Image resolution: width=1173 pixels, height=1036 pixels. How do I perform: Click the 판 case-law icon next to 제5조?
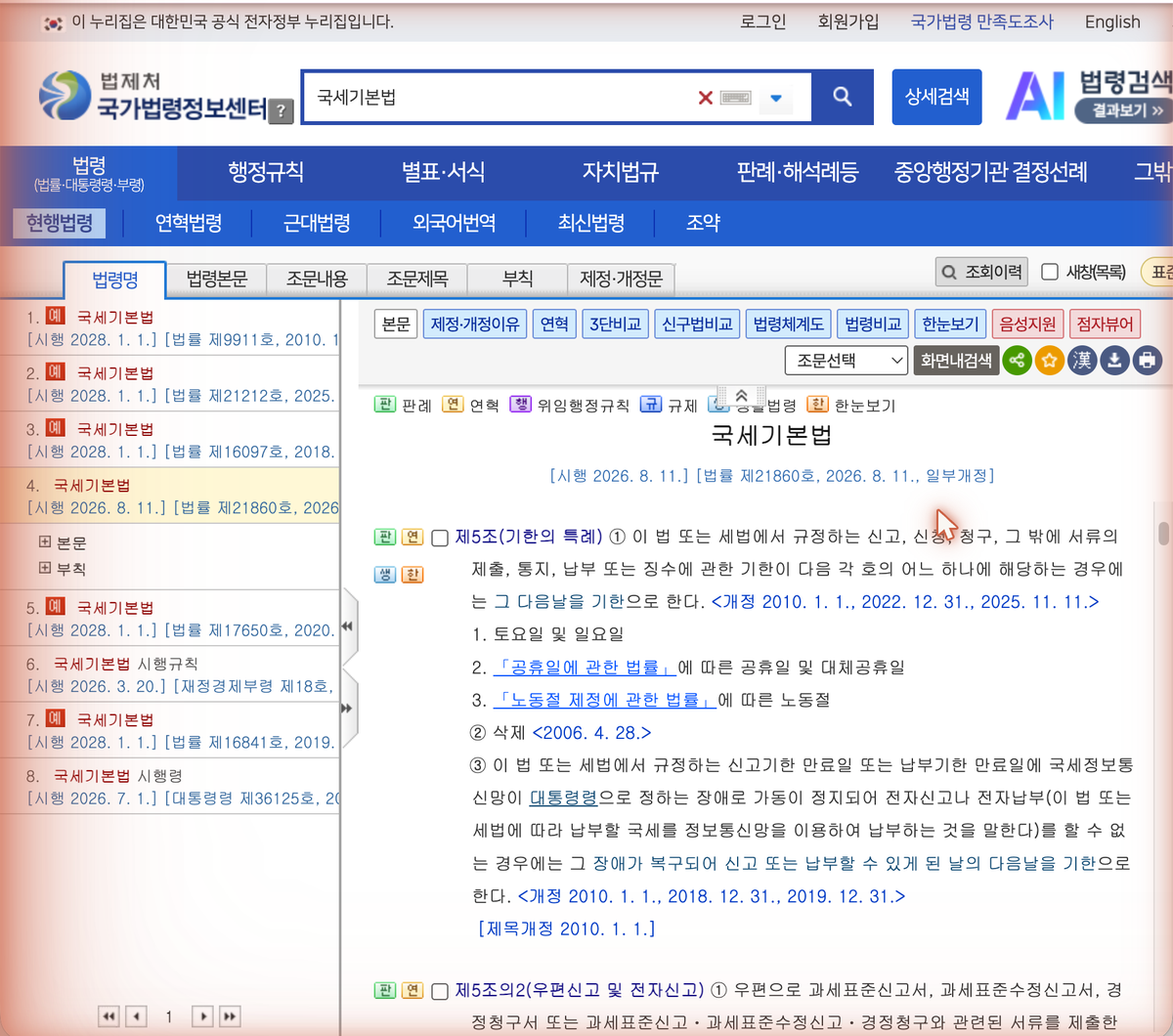pyautogui.click(x=385, y=537)
